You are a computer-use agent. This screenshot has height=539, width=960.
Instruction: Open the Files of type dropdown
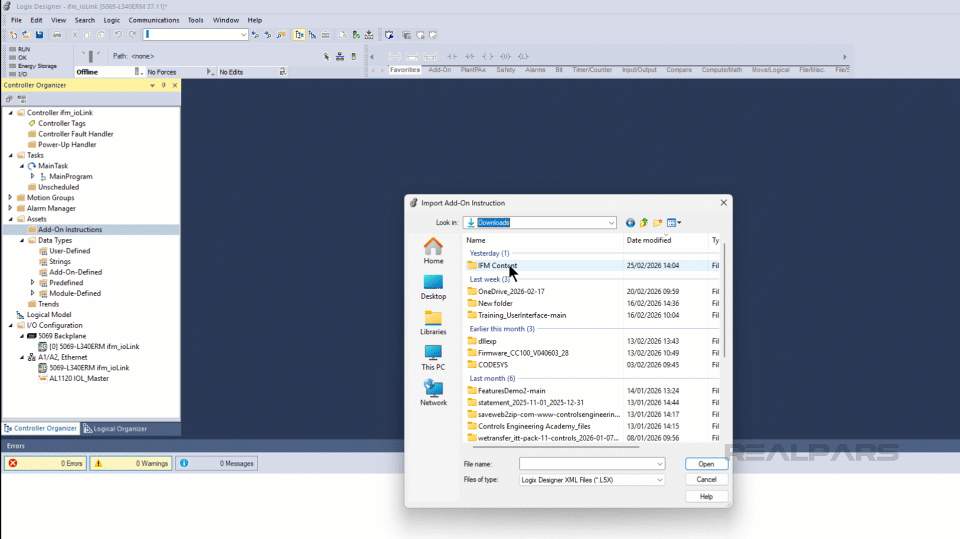coord(659,480)
